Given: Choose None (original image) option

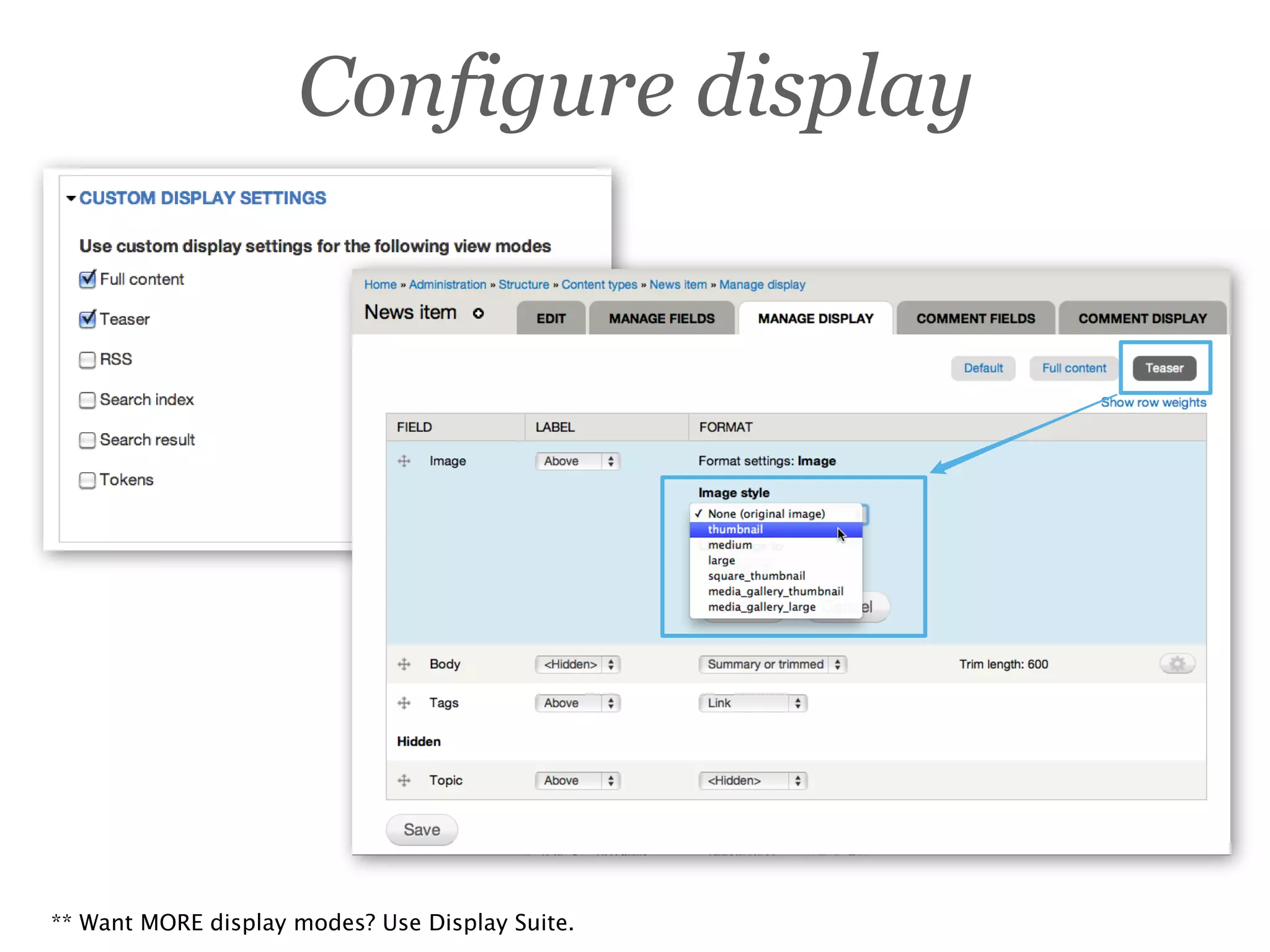Looking at the screenshot, I should click(776, 514).
